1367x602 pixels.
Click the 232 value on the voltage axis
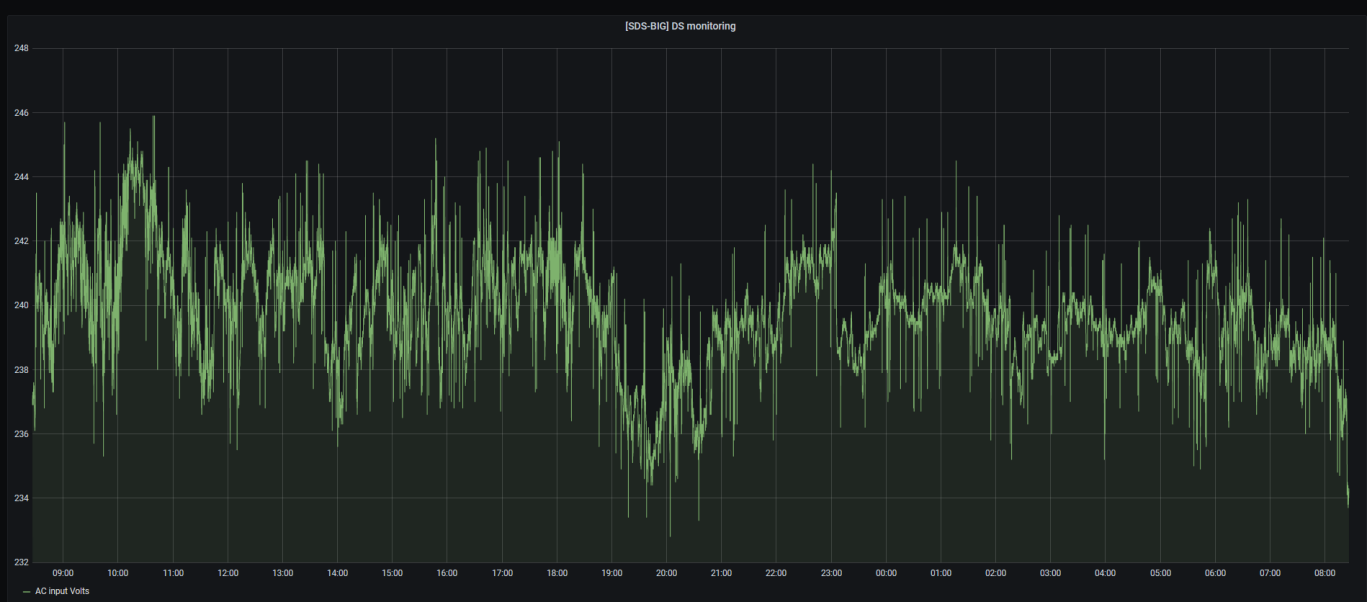click(x=21, y=562)
